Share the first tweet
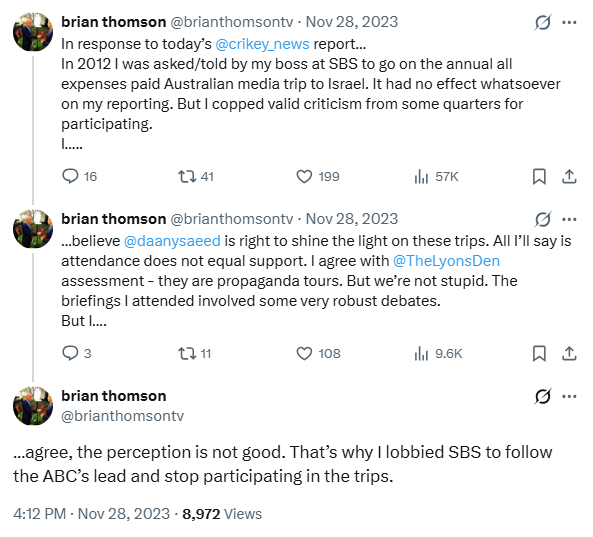The height and width of the screenshot is (537, 593). tap(569, 176)
